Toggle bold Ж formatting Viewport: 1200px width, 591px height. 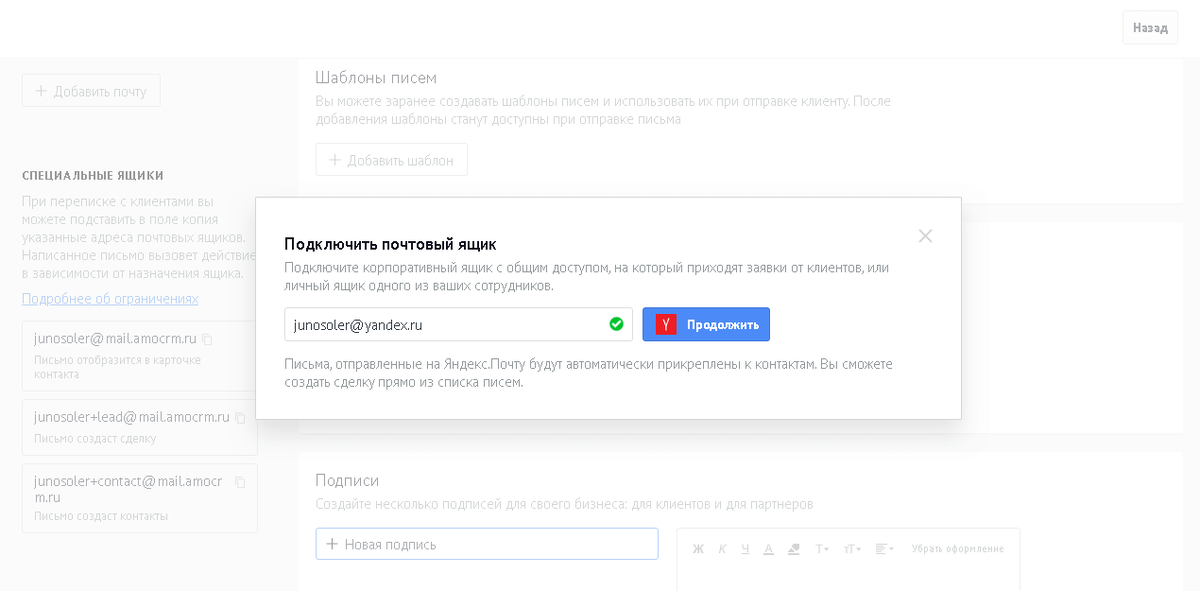(x=699, y=549)
